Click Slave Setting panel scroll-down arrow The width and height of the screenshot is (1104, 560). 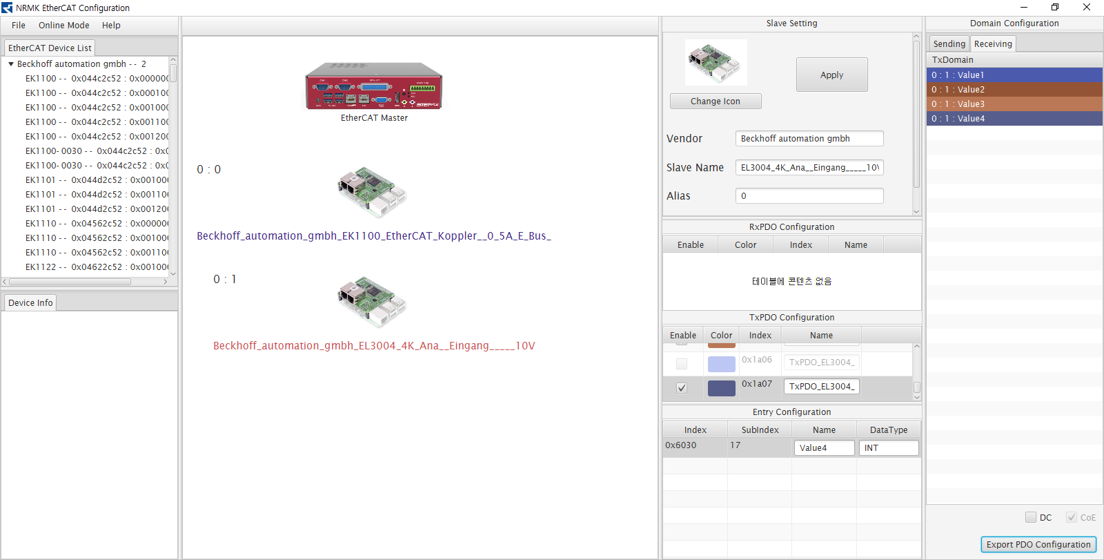pos(916,211)
